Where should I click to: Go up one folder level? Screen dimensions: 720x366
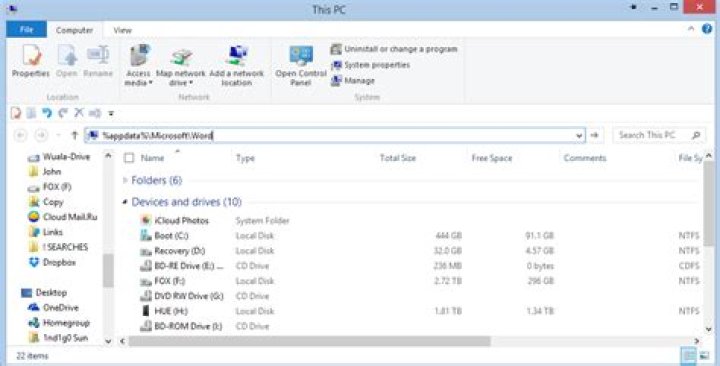pyautogui.click(x=74, y=135)
